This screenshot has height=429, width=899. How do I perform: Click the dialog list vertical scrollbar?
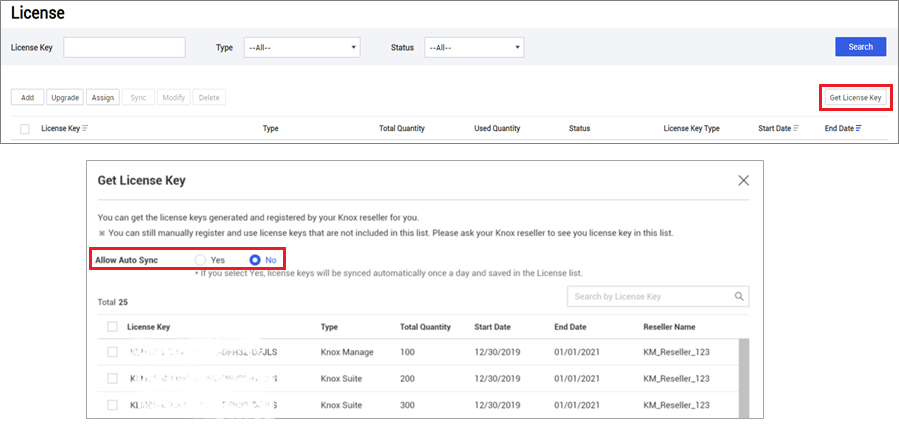pos(744,378)
